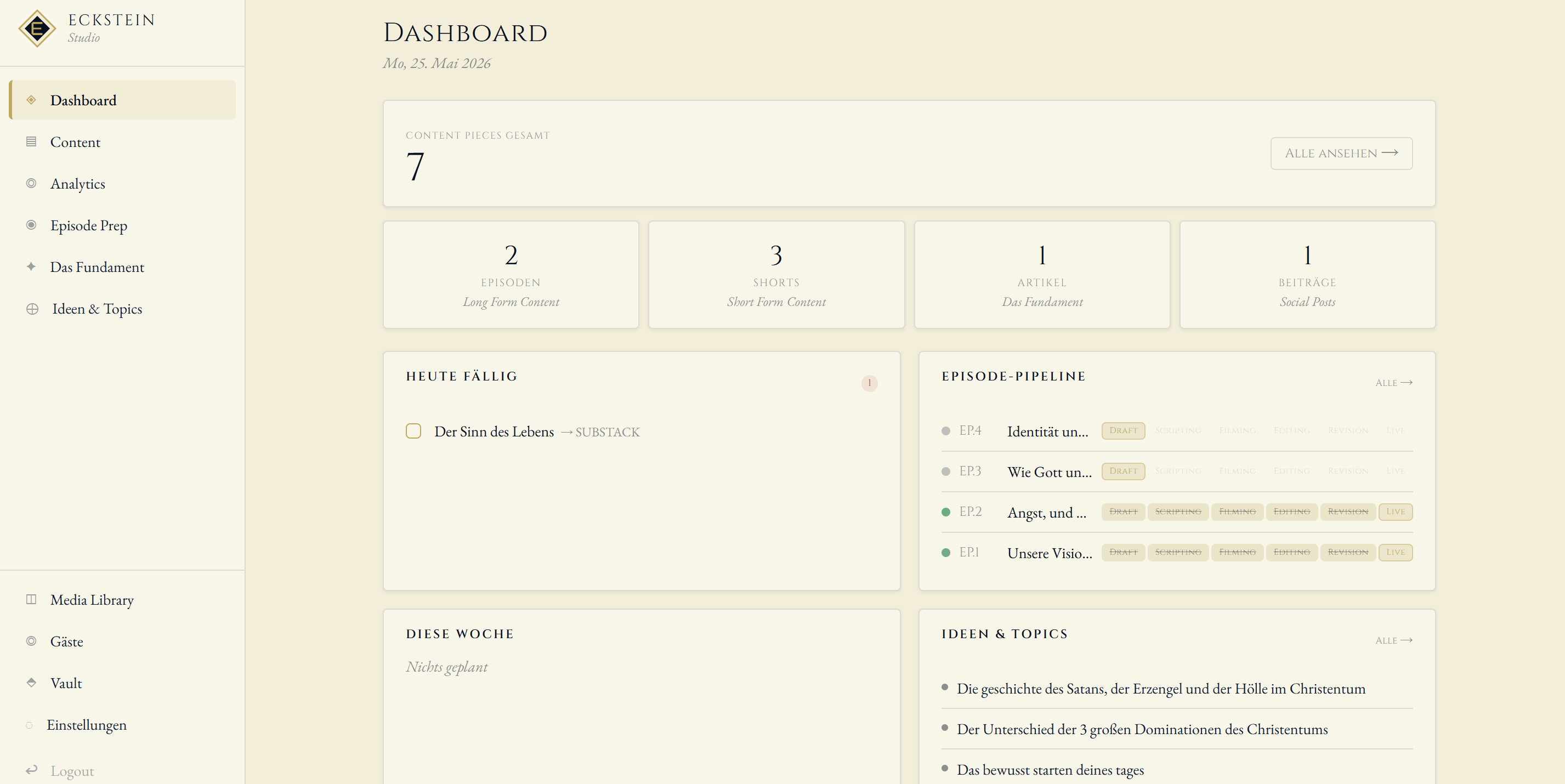Click the Heute Fällig count badge
The image size is (1565, 784).
[x=869, y=383]
